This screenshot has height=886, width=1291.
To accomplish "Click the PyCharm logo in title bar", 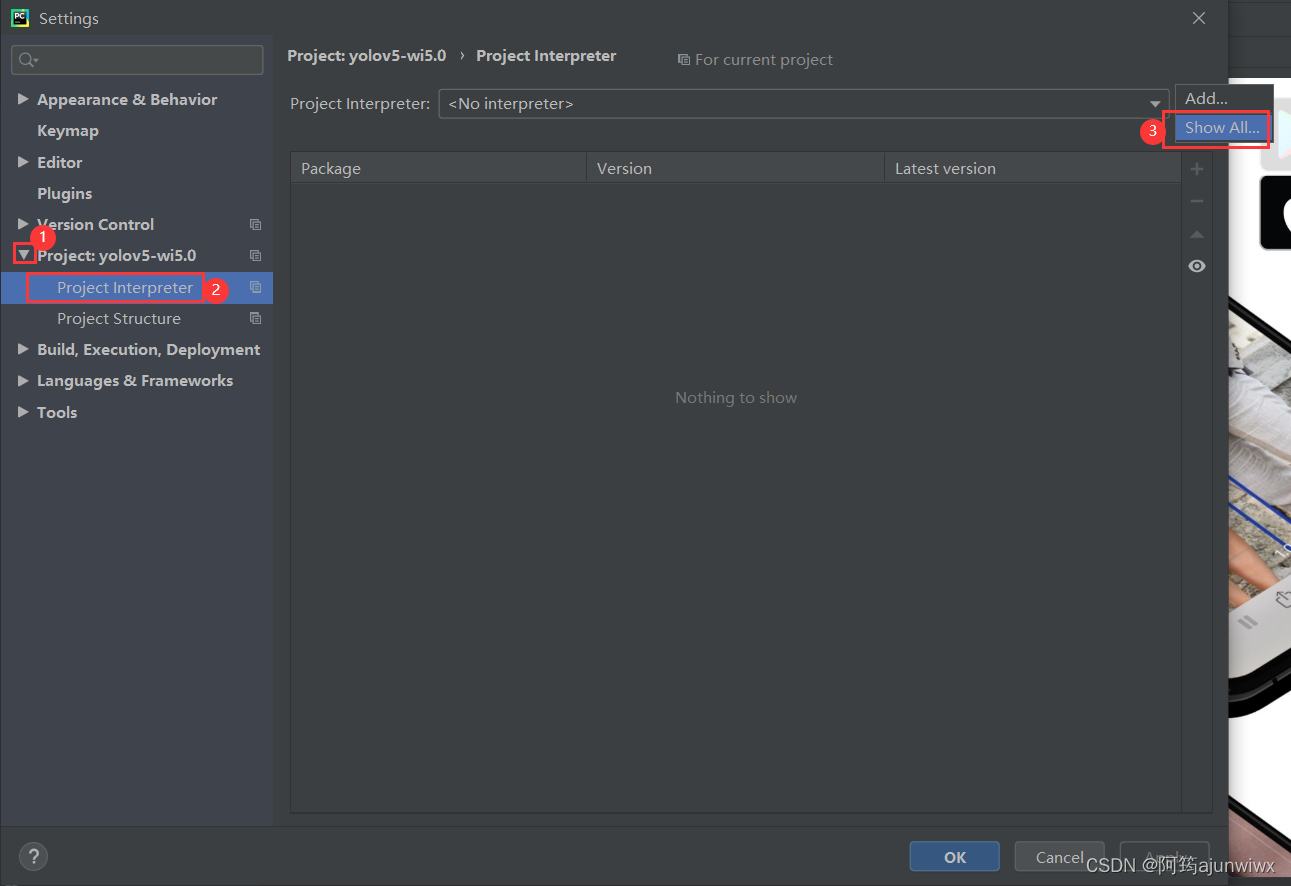I will point(20,18).
